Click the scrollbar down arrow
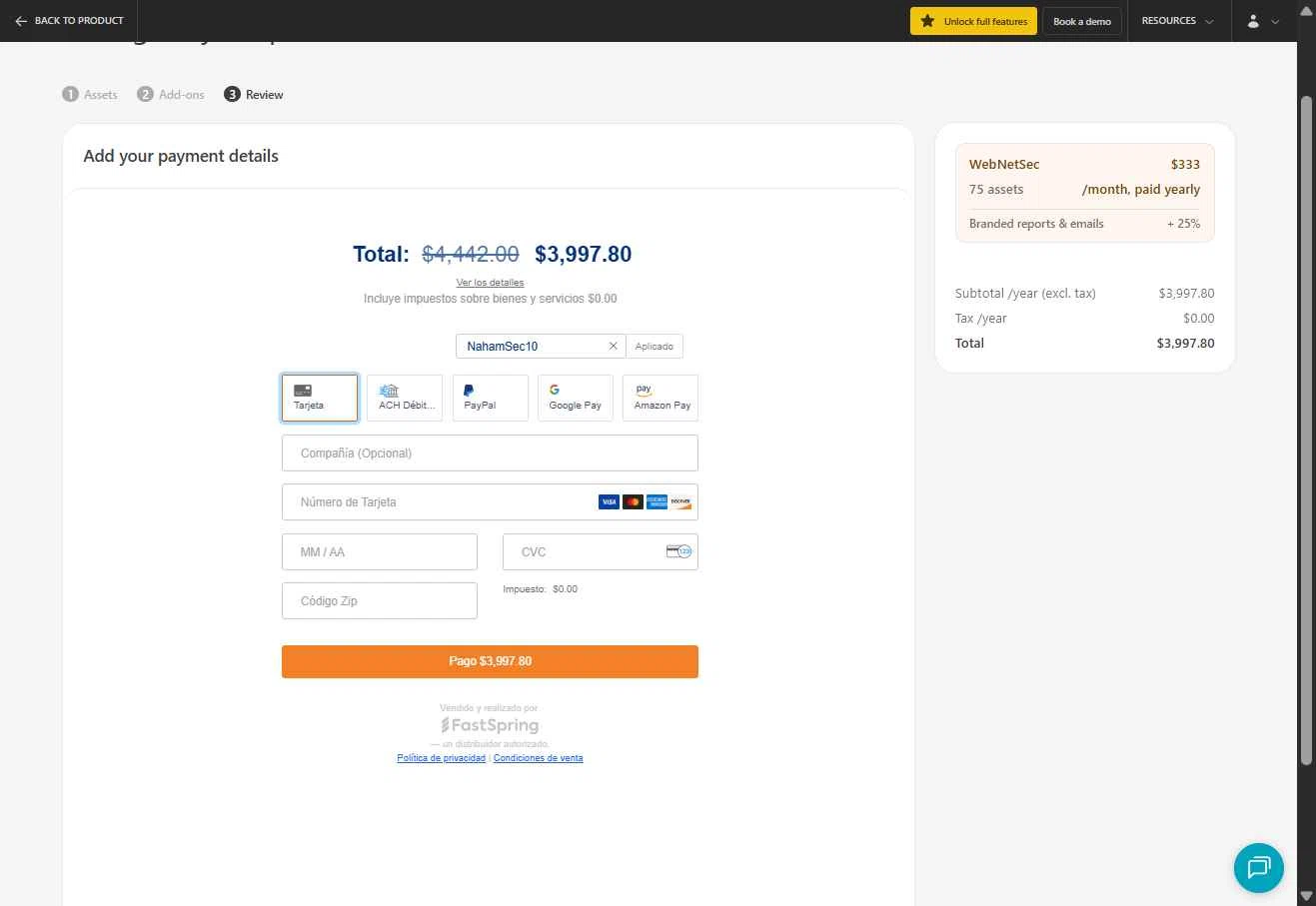 tap(1306, 895)
